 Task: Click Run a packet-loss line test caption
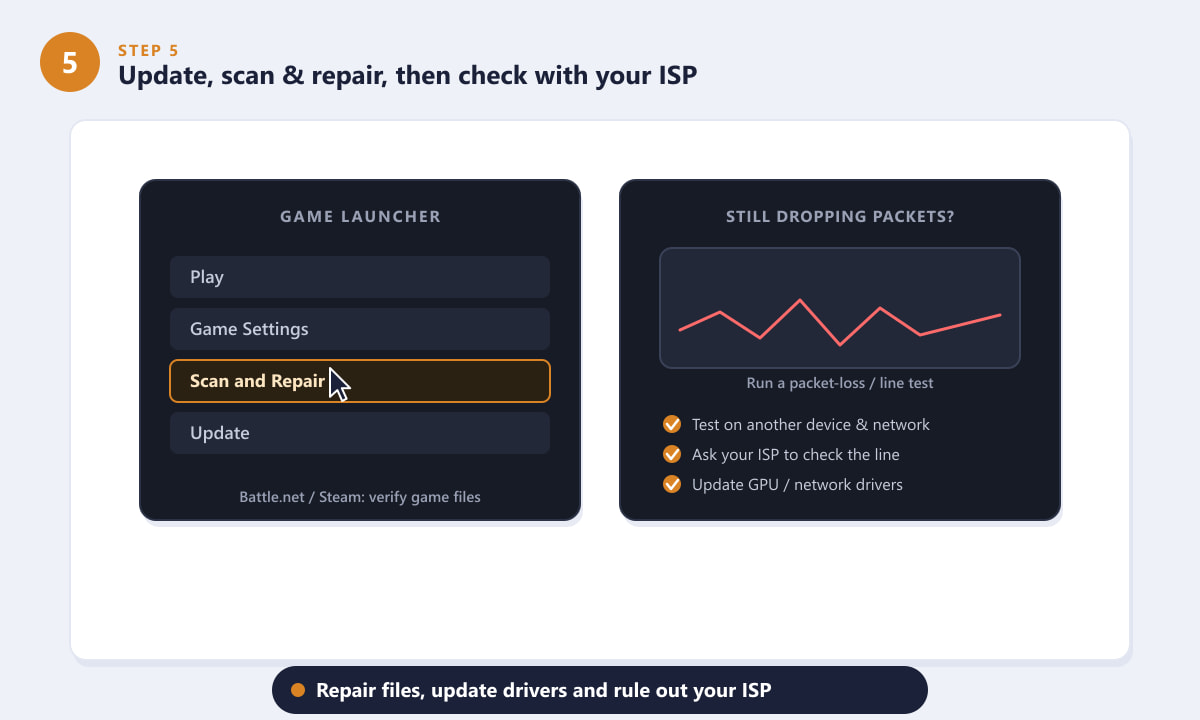point(840,383)
